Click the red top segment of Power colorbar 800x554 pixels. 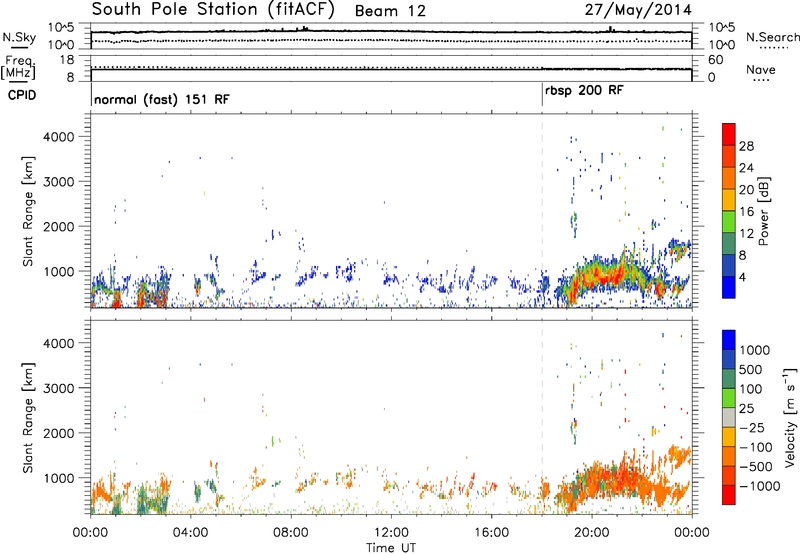[x=729, y=134]
